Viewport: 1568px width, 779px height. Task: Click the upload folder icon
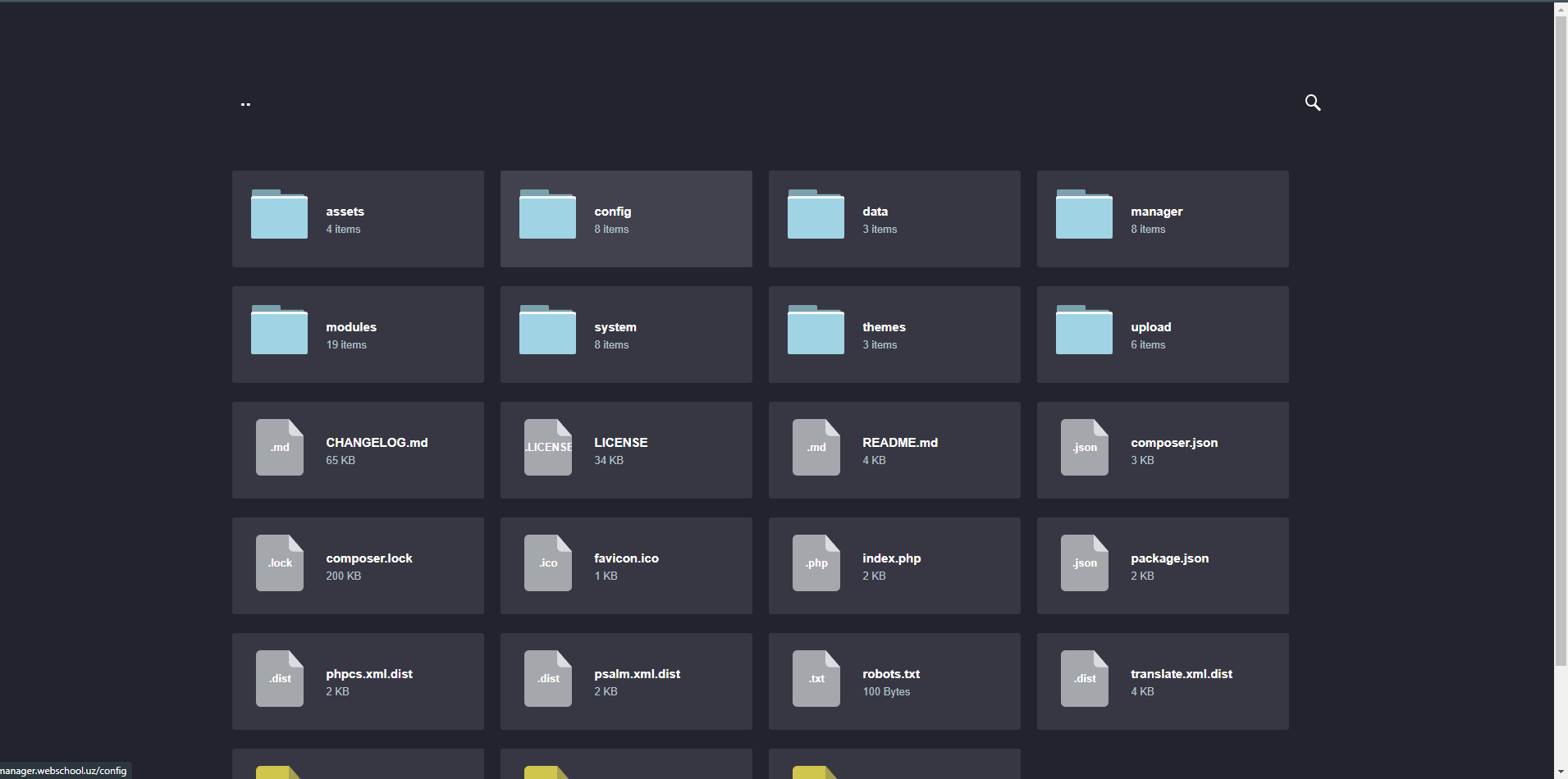(x=1084, y=330)
